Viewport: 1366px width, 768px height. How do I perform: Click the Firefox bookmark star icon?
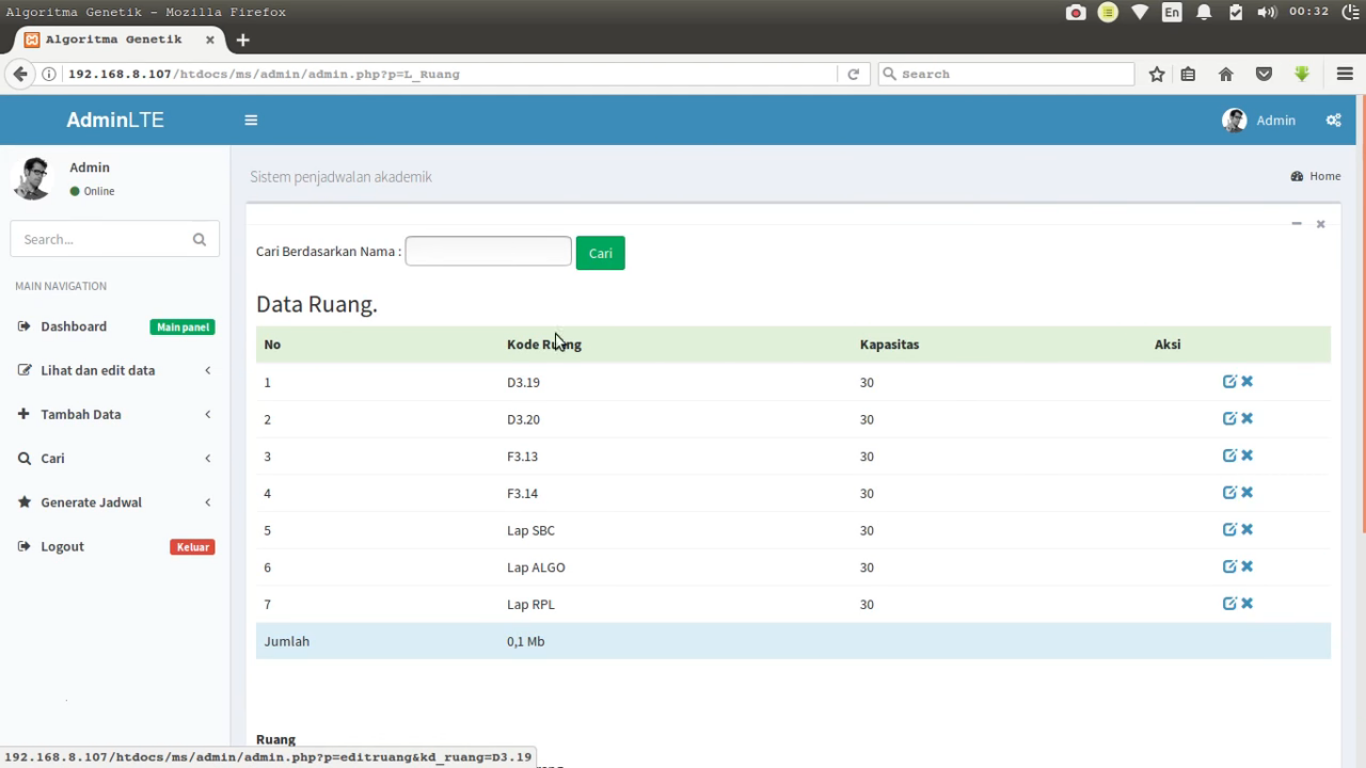[1157, 74]
